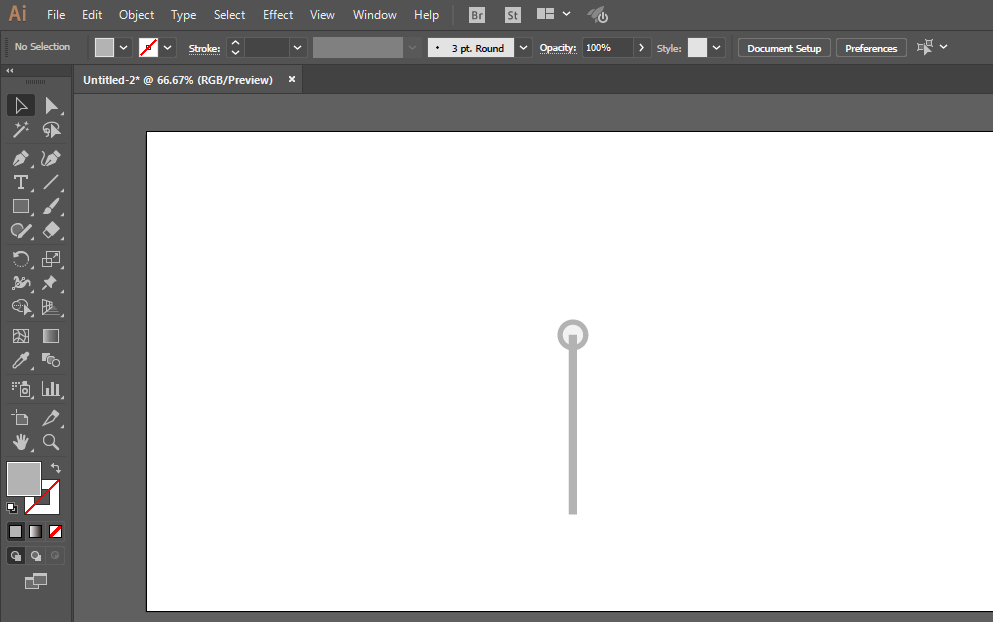The width and height of the screenshot is (993, 622).
Task: Click the Document Setup button
Action: pyautogui.click(x=784, y=48)
